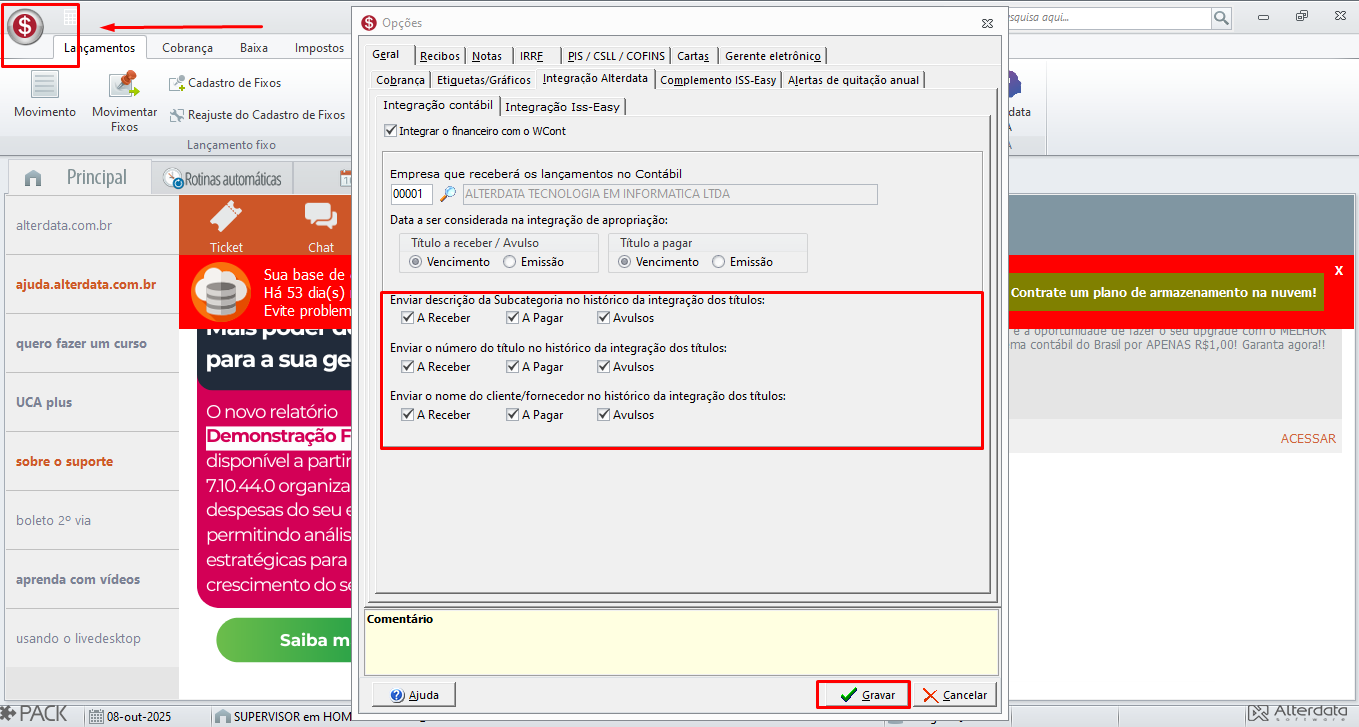Click the magnifier lookup icon beside company code
Viewport: 1359px width, 727px height.
point(448,194)
